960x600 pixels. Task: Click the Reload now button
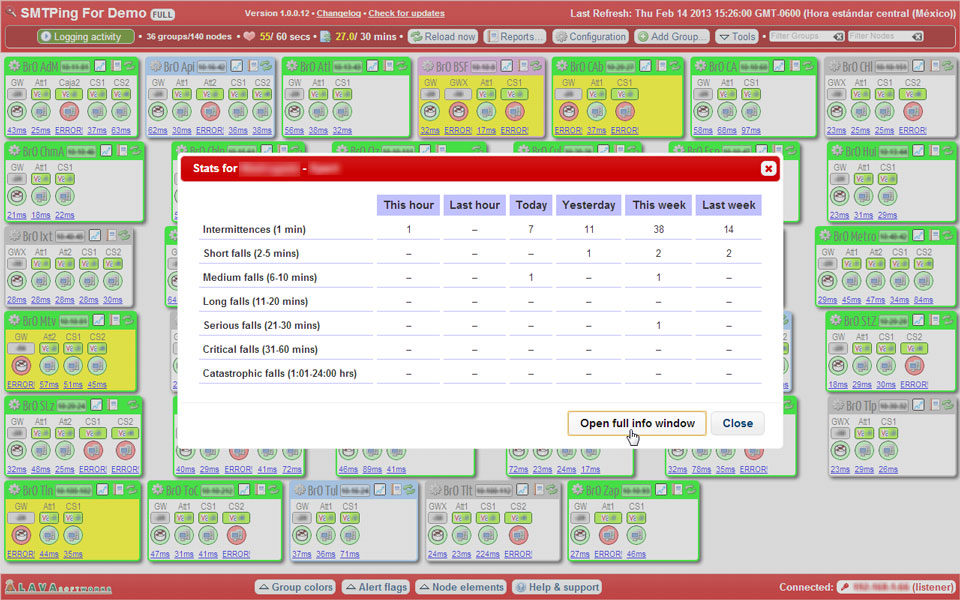tap(442, 37)
